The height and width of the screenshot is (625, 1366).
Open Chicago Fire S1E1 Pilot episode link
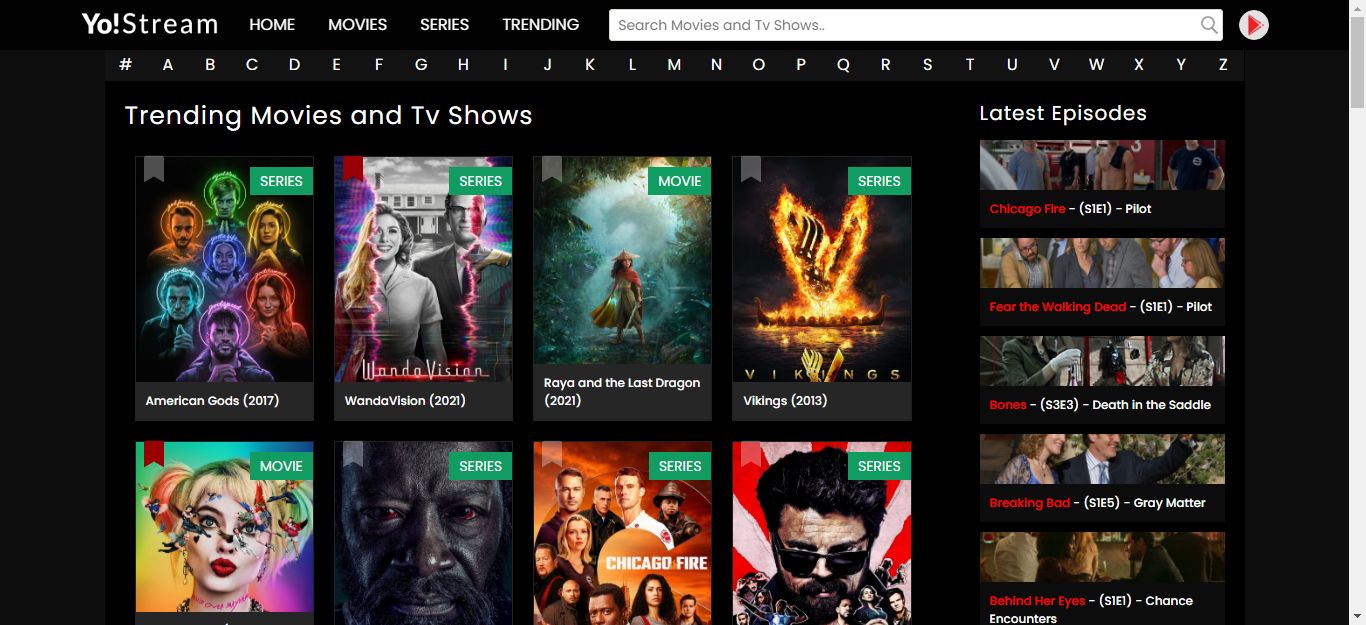coord(1070,209)
